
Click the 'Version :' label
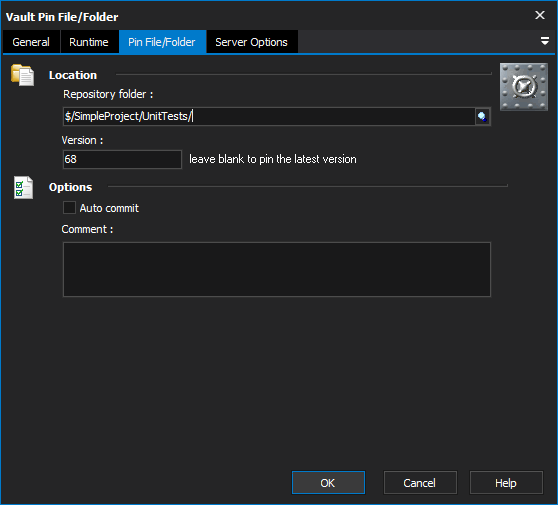point(82,140)
